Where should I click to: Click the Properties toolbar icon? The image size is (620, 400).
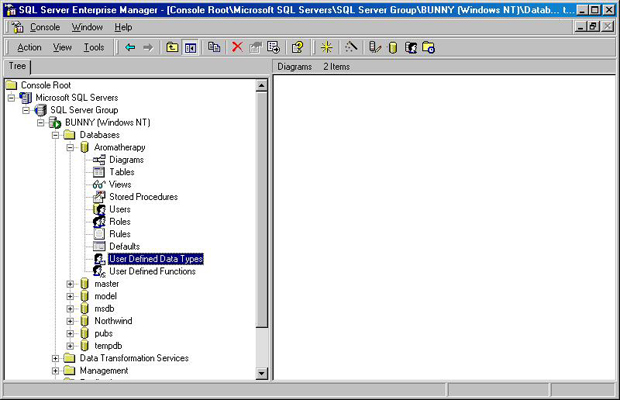click(x=255, y=47)
